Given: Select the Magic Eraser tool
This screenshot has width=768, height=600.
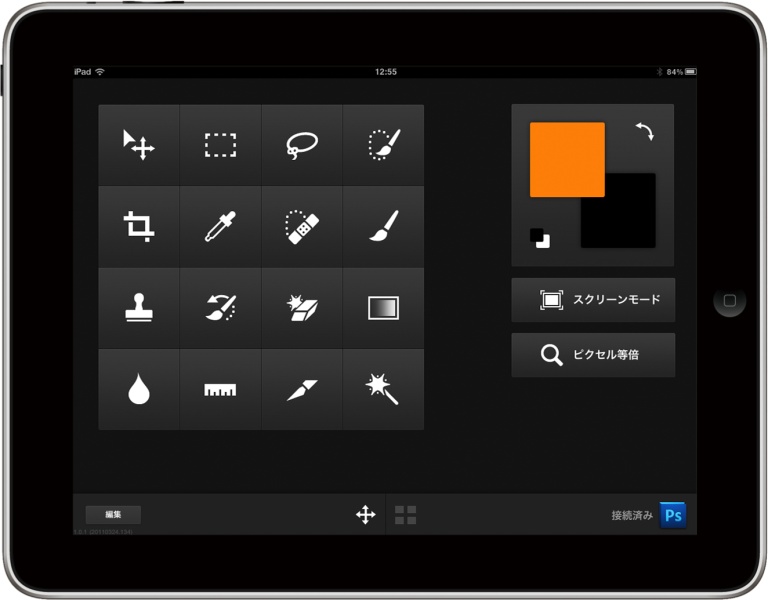Looking at the screenshot, I should (x=302, y=308).
